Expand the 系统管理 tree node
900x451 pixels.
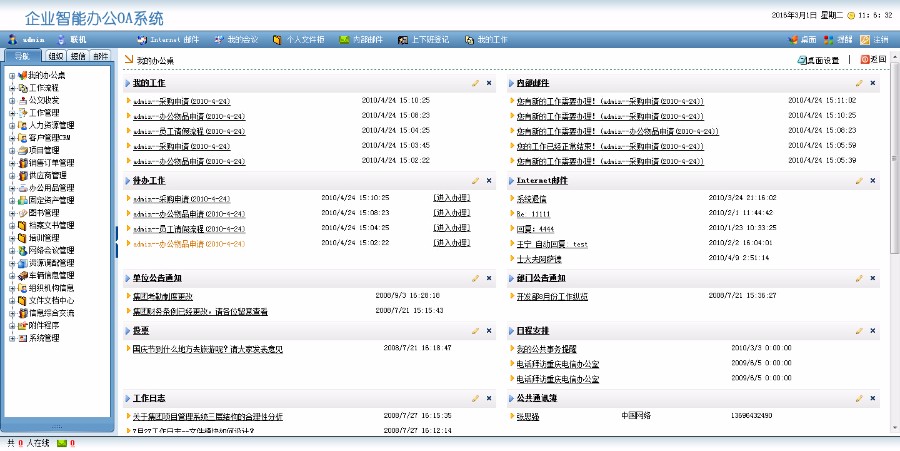tap(11, 338)
